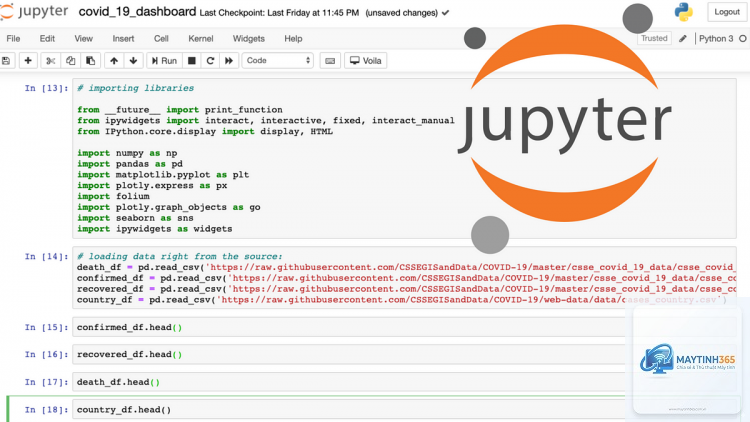Insert a cell below with plus icon
750x422 pixels.
28,61
